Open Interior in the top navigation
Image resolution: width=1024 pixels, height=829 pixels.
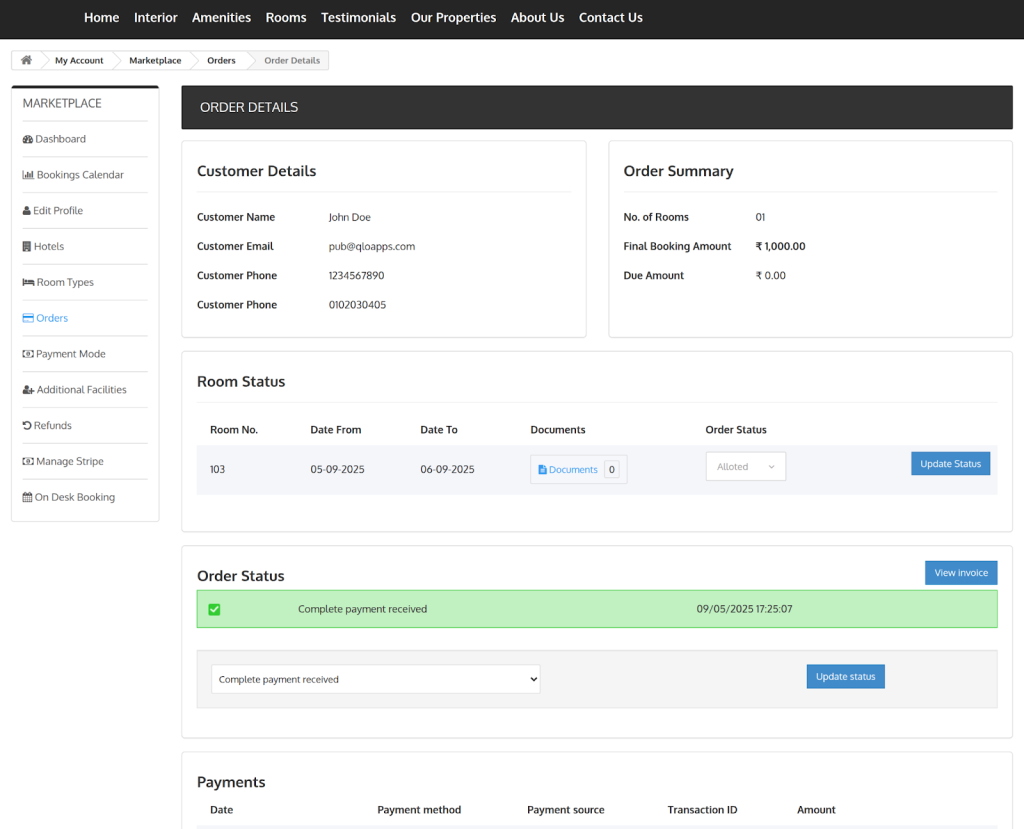(155, 18)
